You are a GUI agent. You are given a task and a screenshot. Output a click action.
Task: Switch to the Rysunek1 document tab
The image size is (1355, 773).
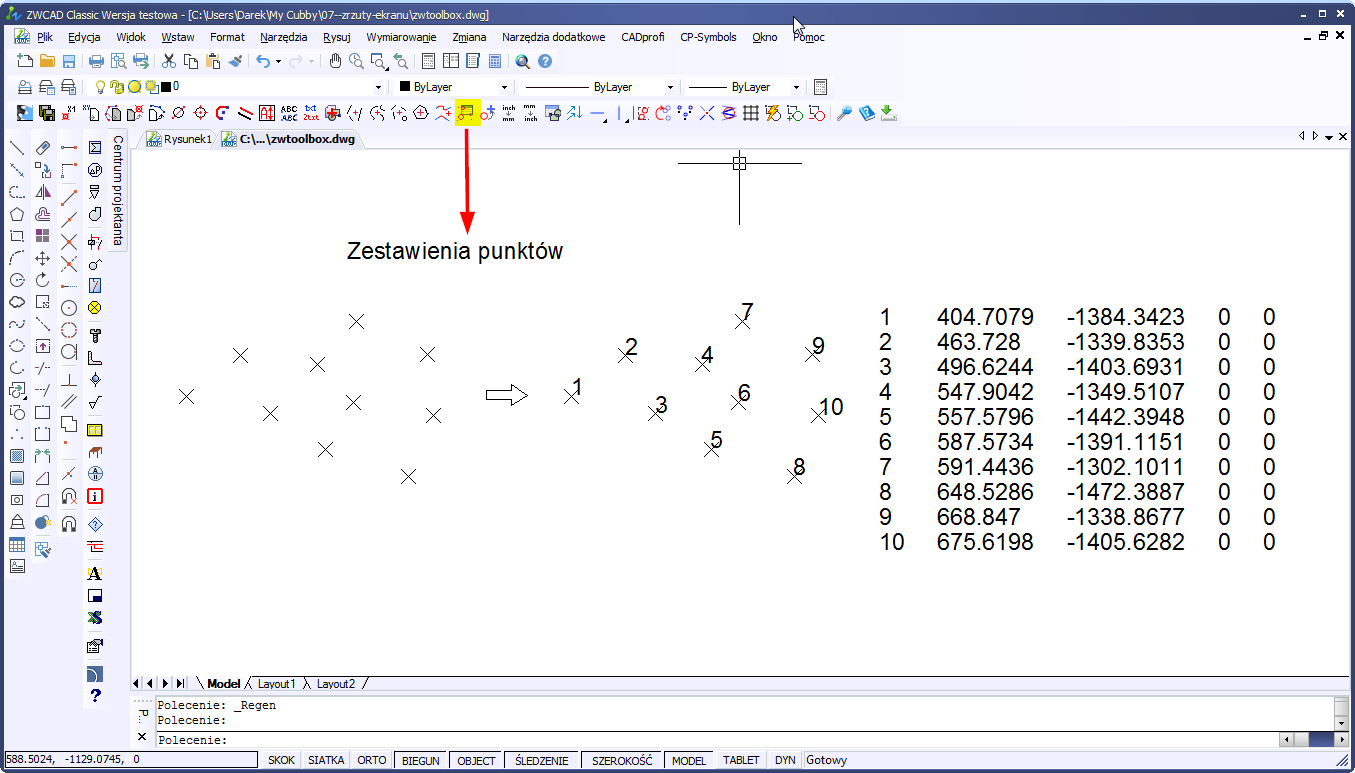pyautogui.click(x=179, y=139)
